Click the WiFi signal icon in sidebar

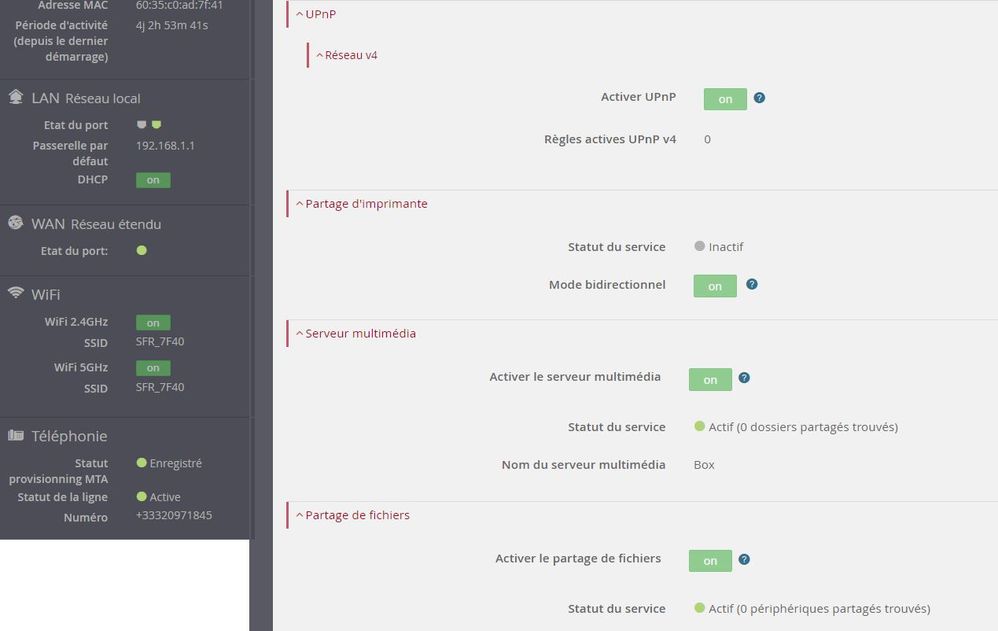[x=15, y=293]
